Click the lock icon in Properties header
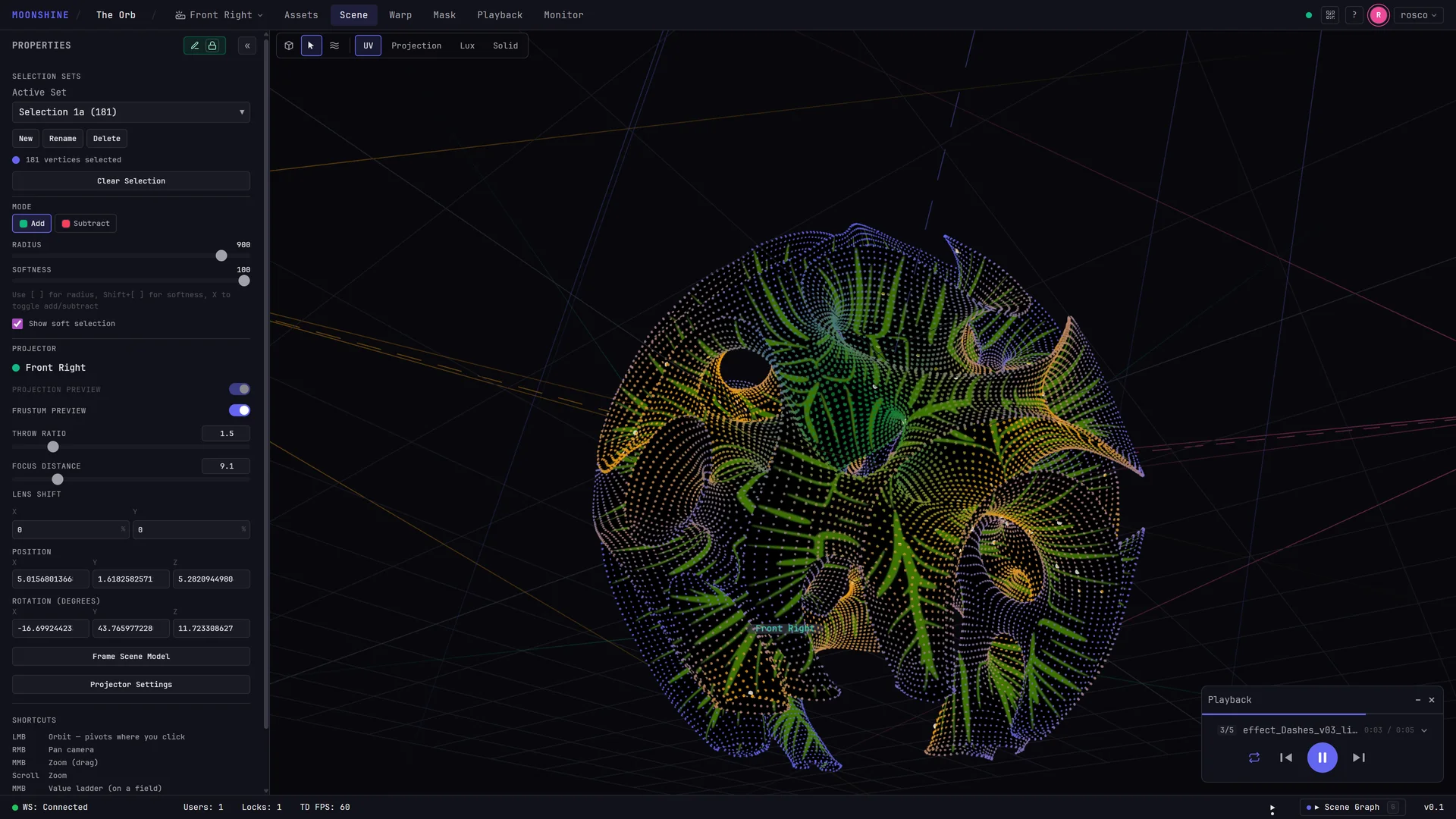Screen dimensions: 1456x819 pyautogui.click(x=212, y=45)
